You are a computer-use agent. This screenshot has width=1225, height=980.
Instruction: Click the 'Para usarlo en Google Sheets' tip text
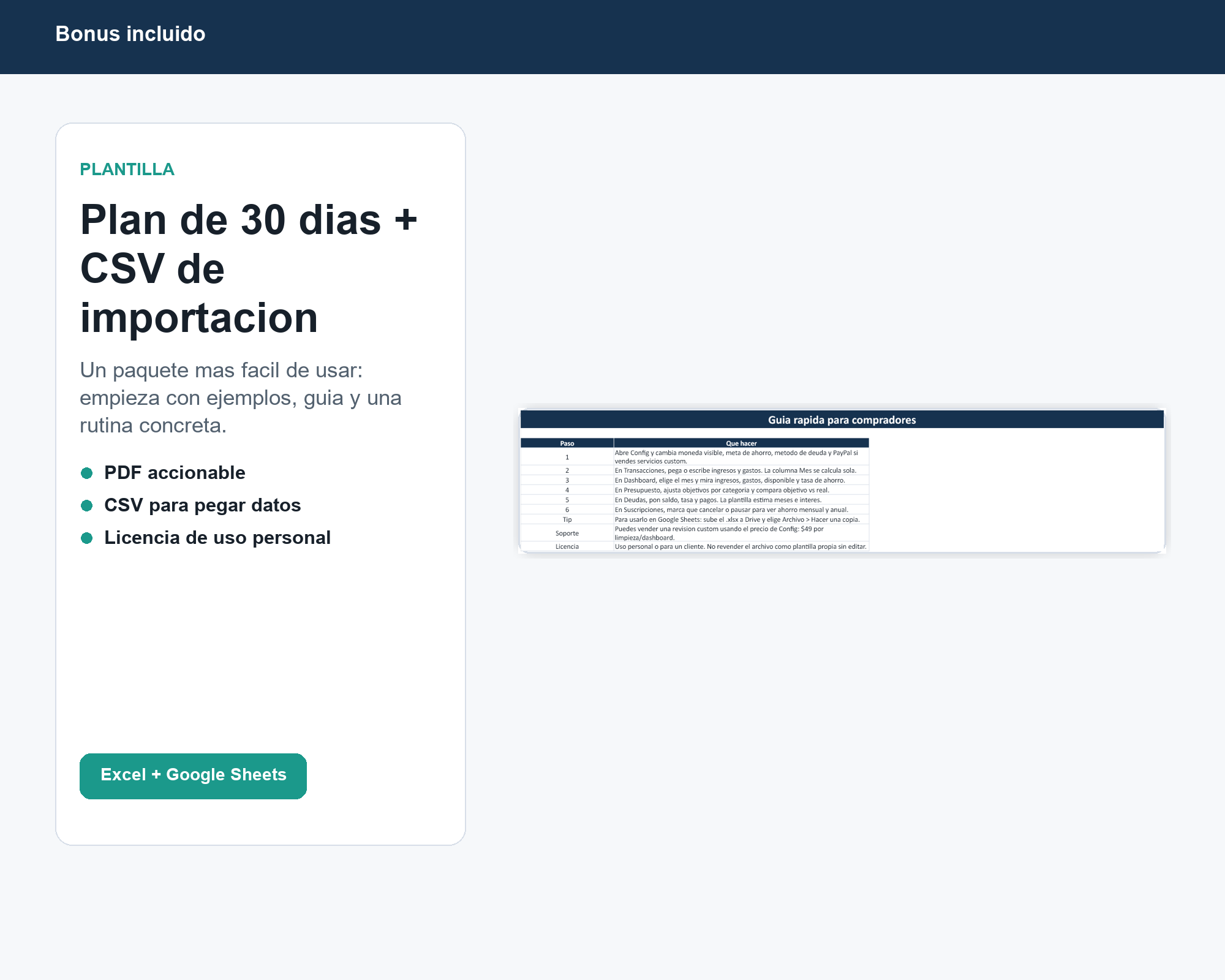tap(737, 519)
